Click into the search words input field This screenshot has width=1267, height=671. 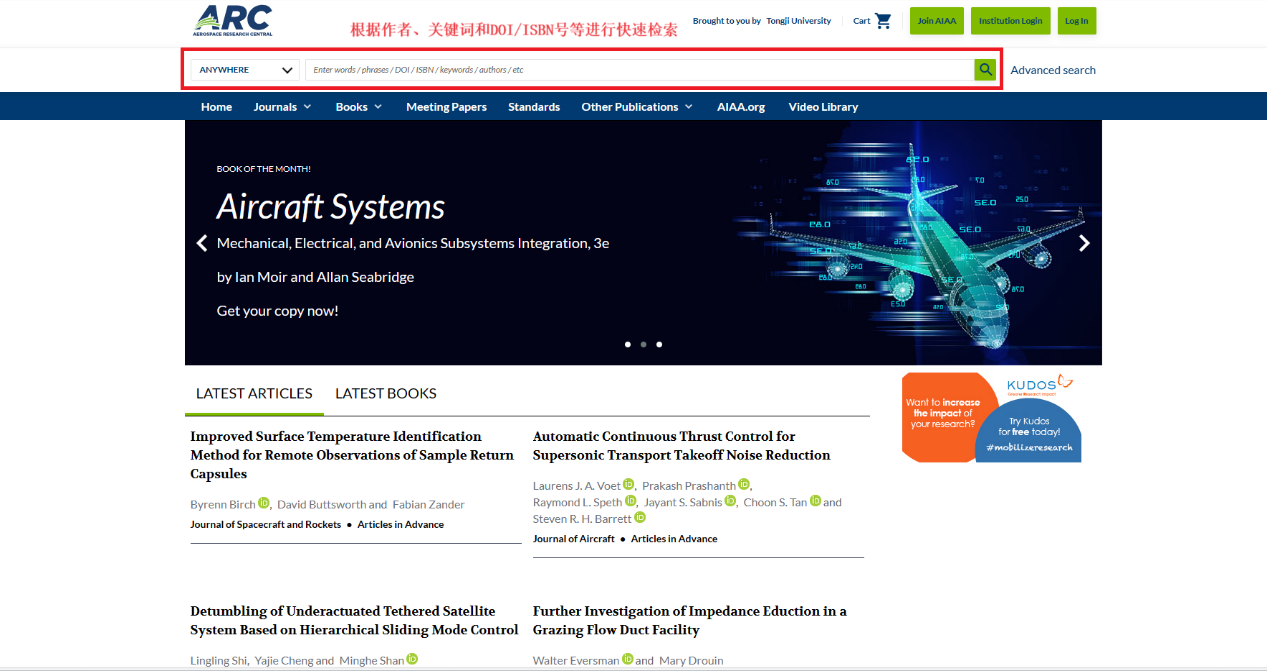coord(640,70)
